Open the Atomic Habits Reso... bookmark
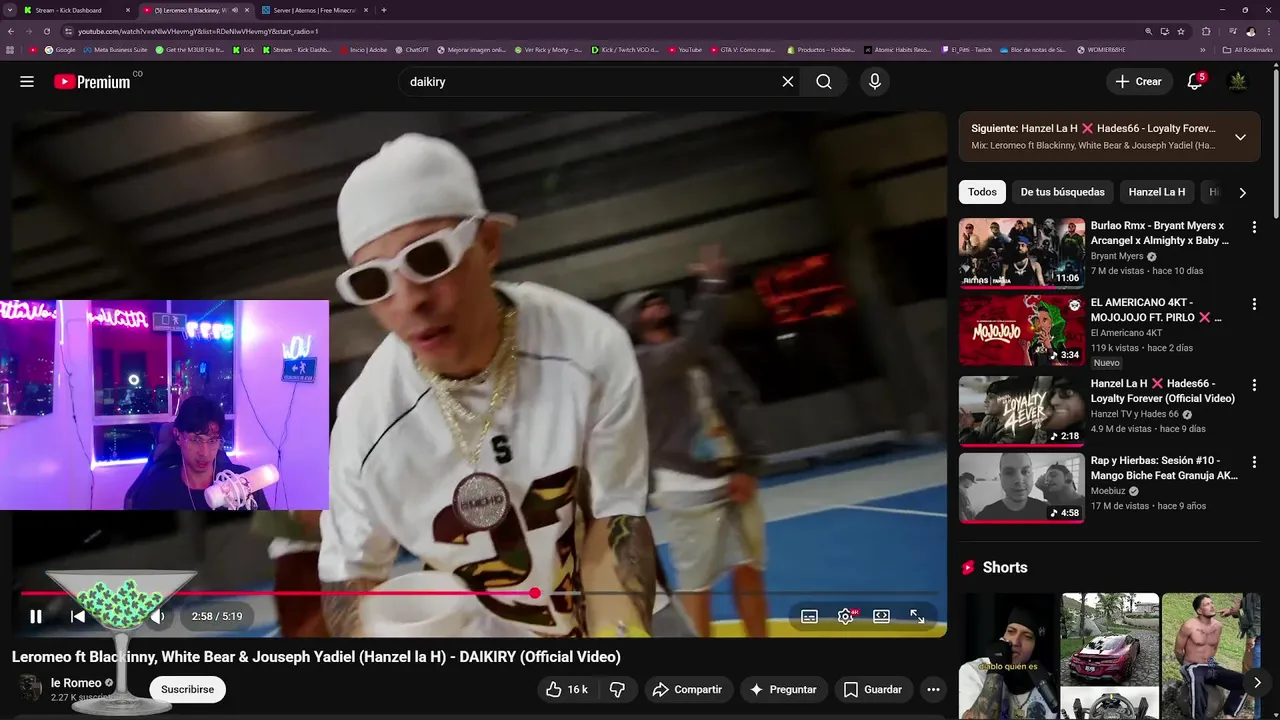Image resolution: width=1280 pixels, height=720 pixels. coord(898,50)
